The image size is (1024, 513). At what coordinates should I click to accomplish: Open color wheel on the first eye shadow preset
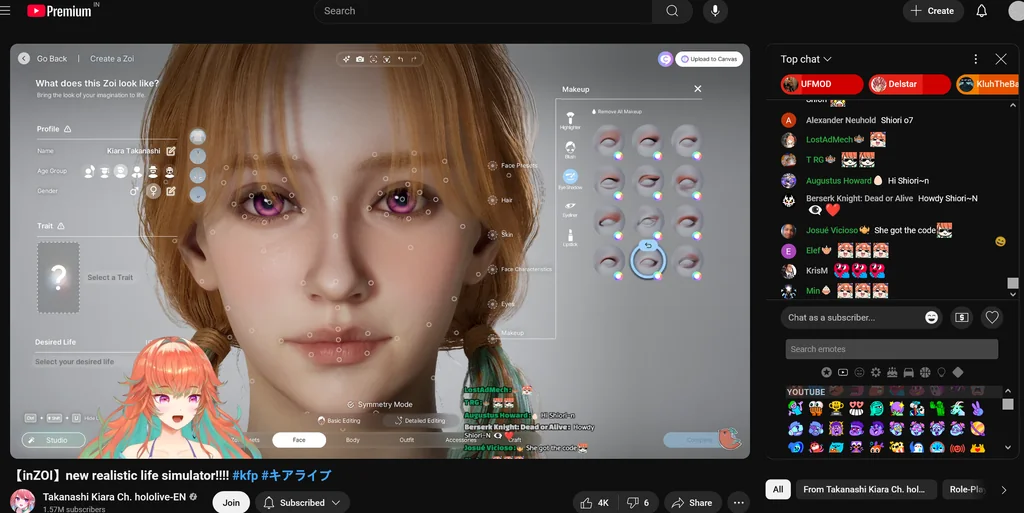[618, 156]
